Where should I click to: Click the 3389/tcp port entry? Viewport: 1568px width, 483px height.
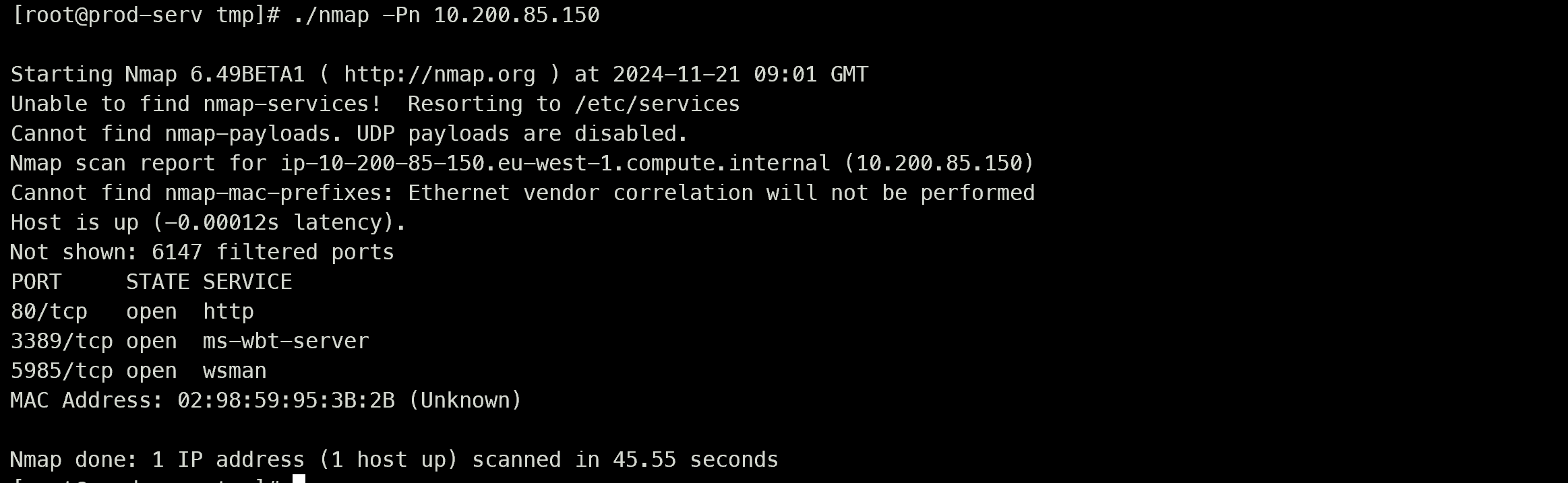[x=62, y=341]
